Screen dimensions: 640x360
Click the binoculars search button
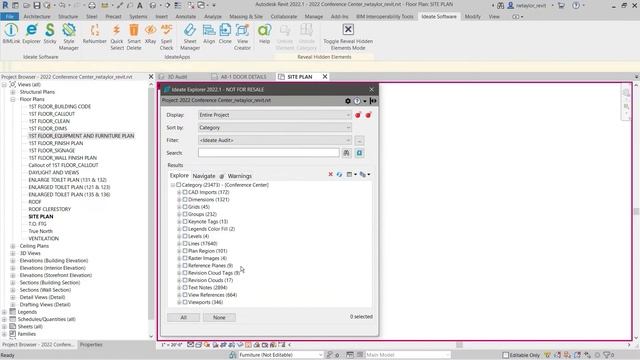[346, 153]
